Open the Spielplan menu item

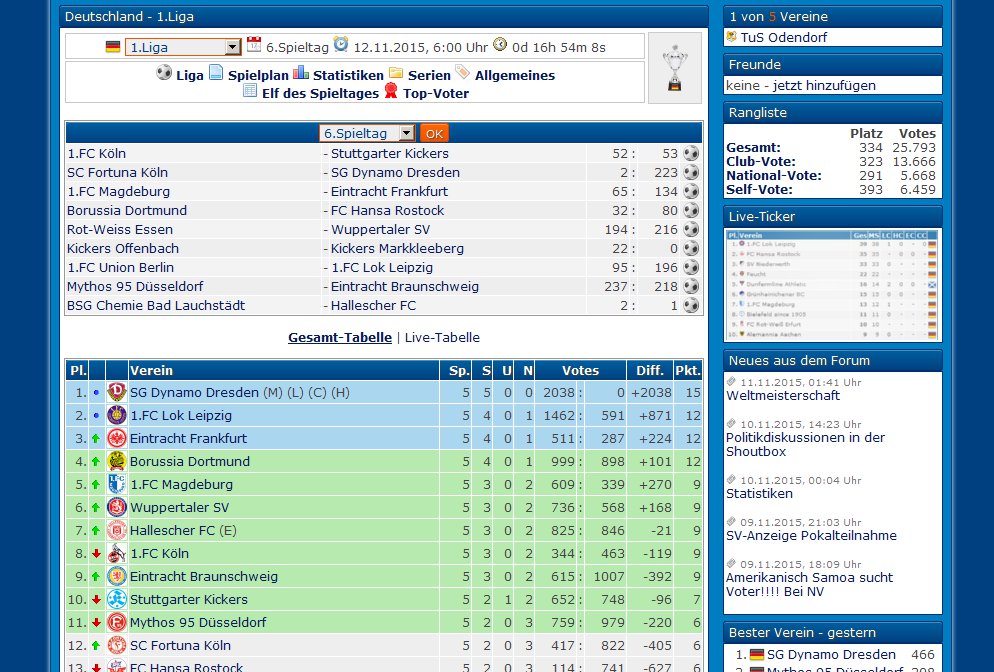[x=258, y=75]
